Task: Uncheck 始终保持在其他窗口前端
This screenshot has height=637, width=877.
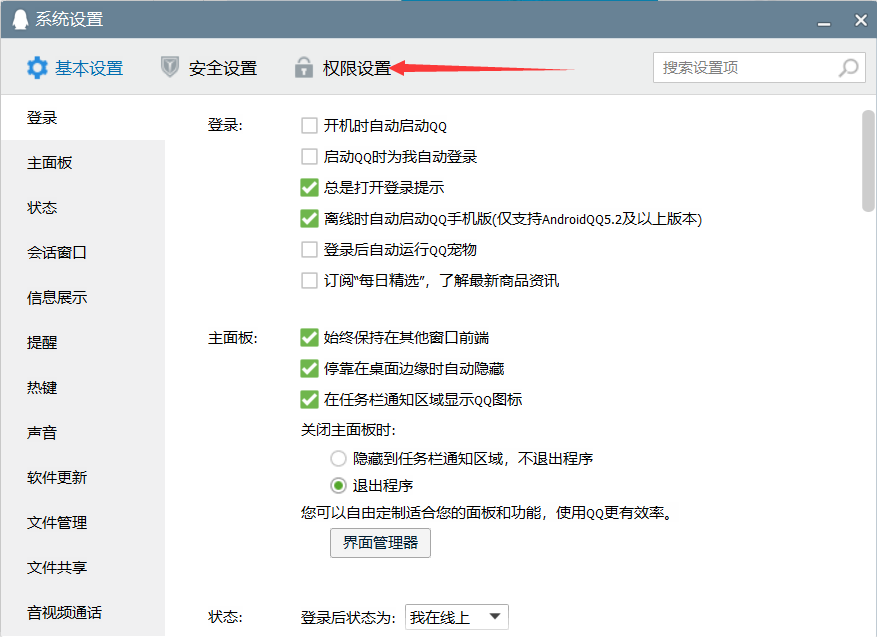Action: click(309, 337)
